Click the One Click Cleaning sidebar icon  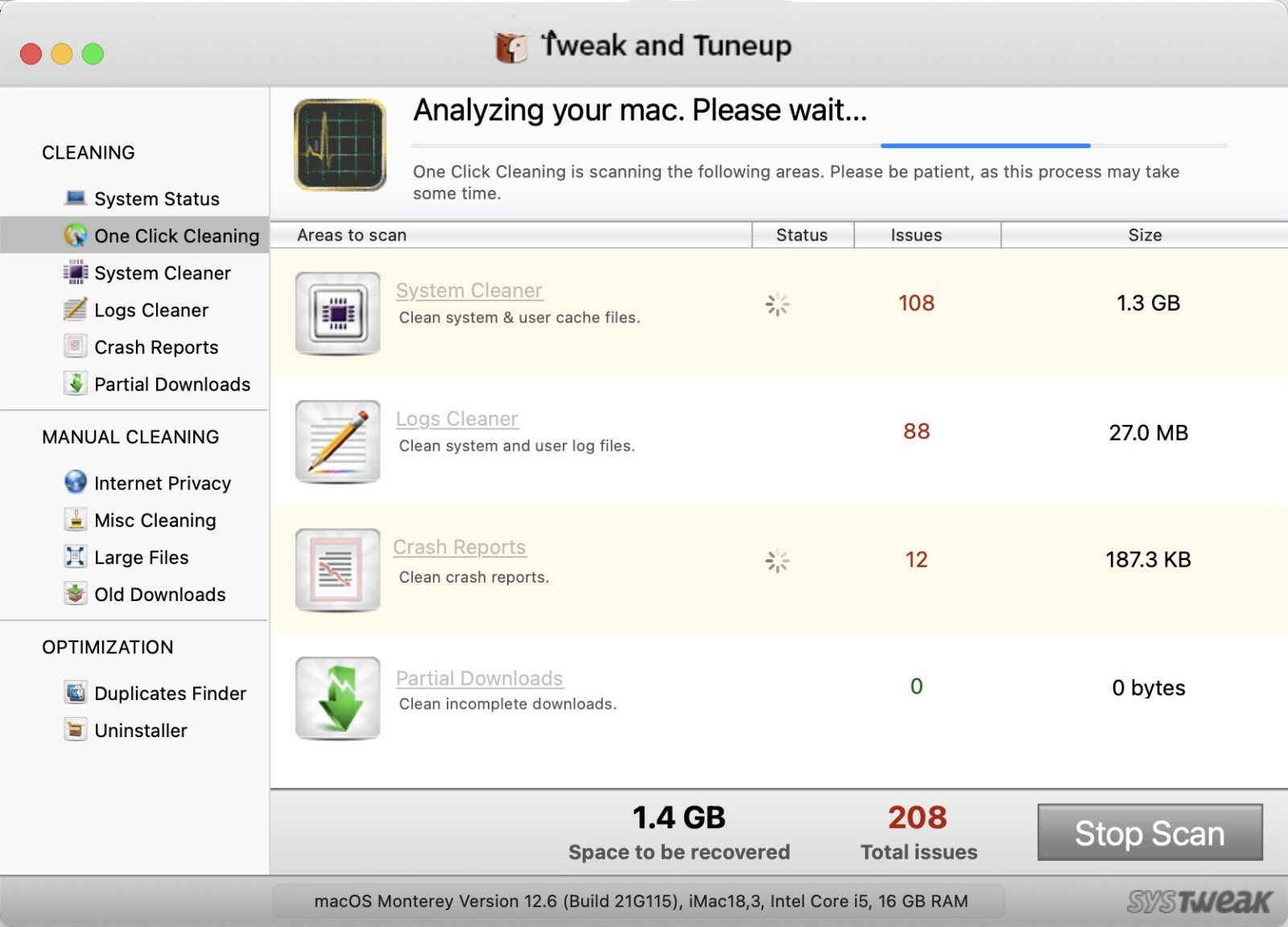pyautogui.click(x=76, y=235)
